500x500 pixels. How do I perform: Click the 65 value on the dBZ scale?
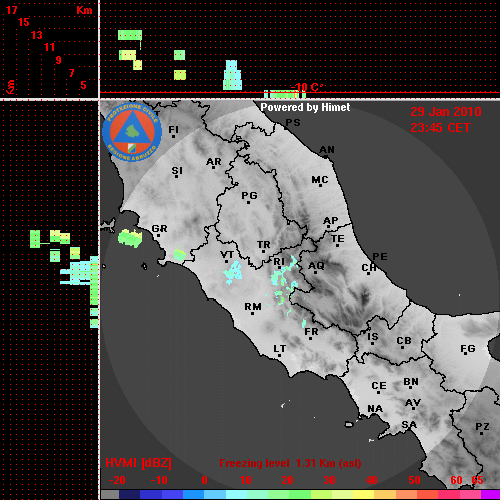477,480
